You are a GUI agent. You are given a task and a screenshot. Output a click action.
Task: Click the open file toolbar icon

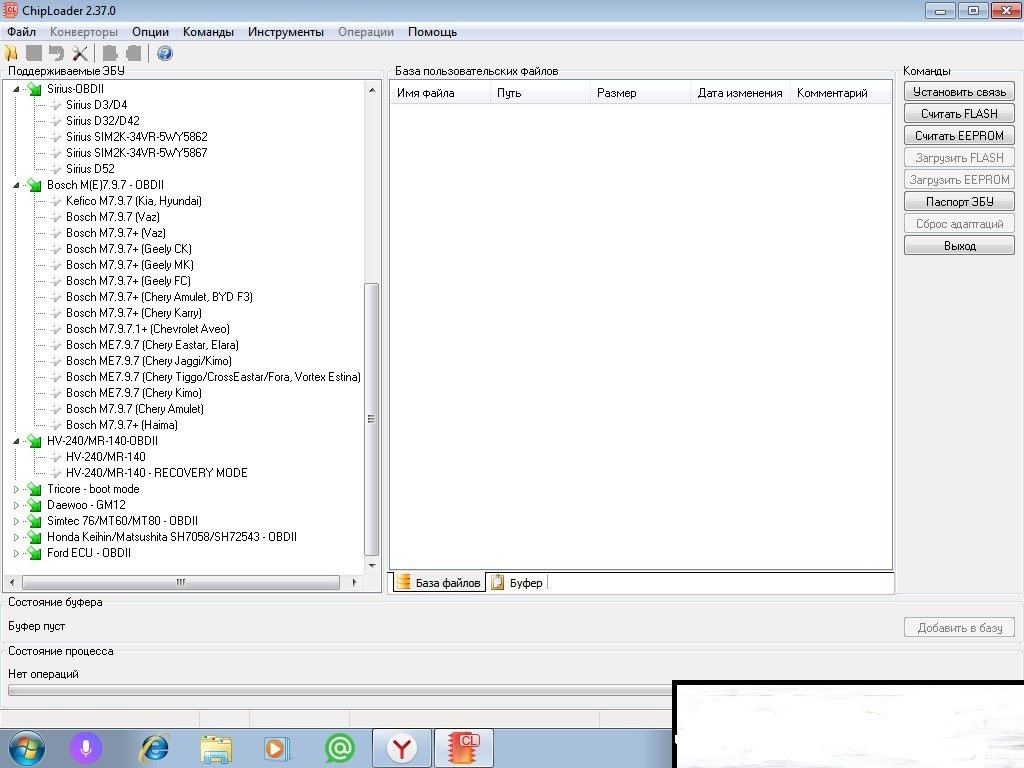click(x=12, y=53)
